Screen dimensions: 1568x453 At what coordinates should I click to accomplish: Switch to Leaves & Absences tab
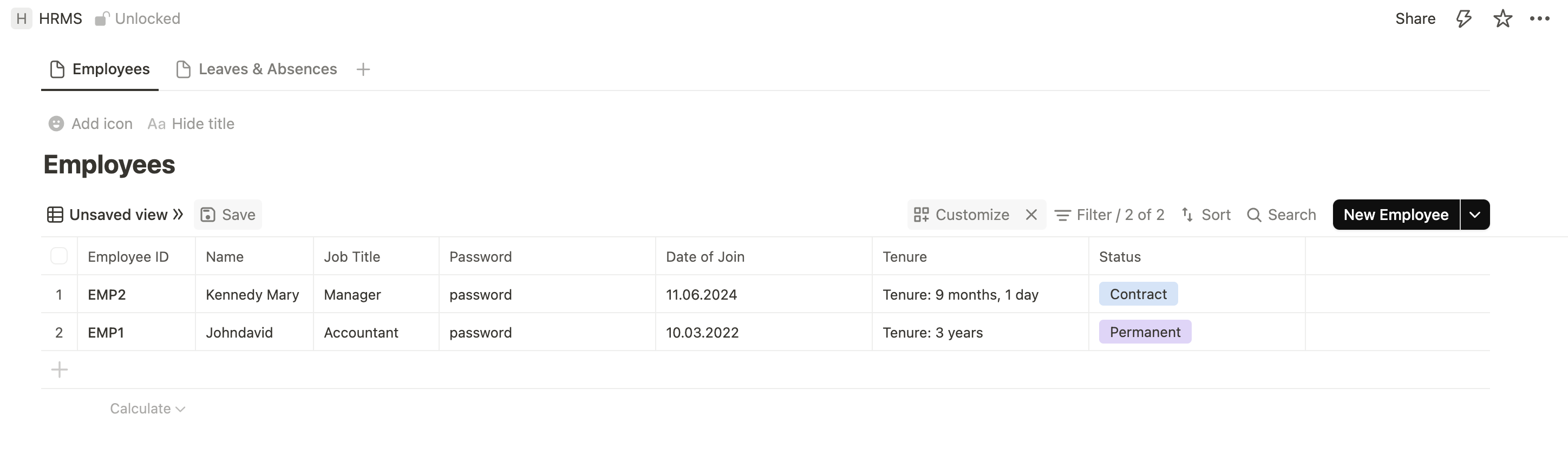point(256,69)
